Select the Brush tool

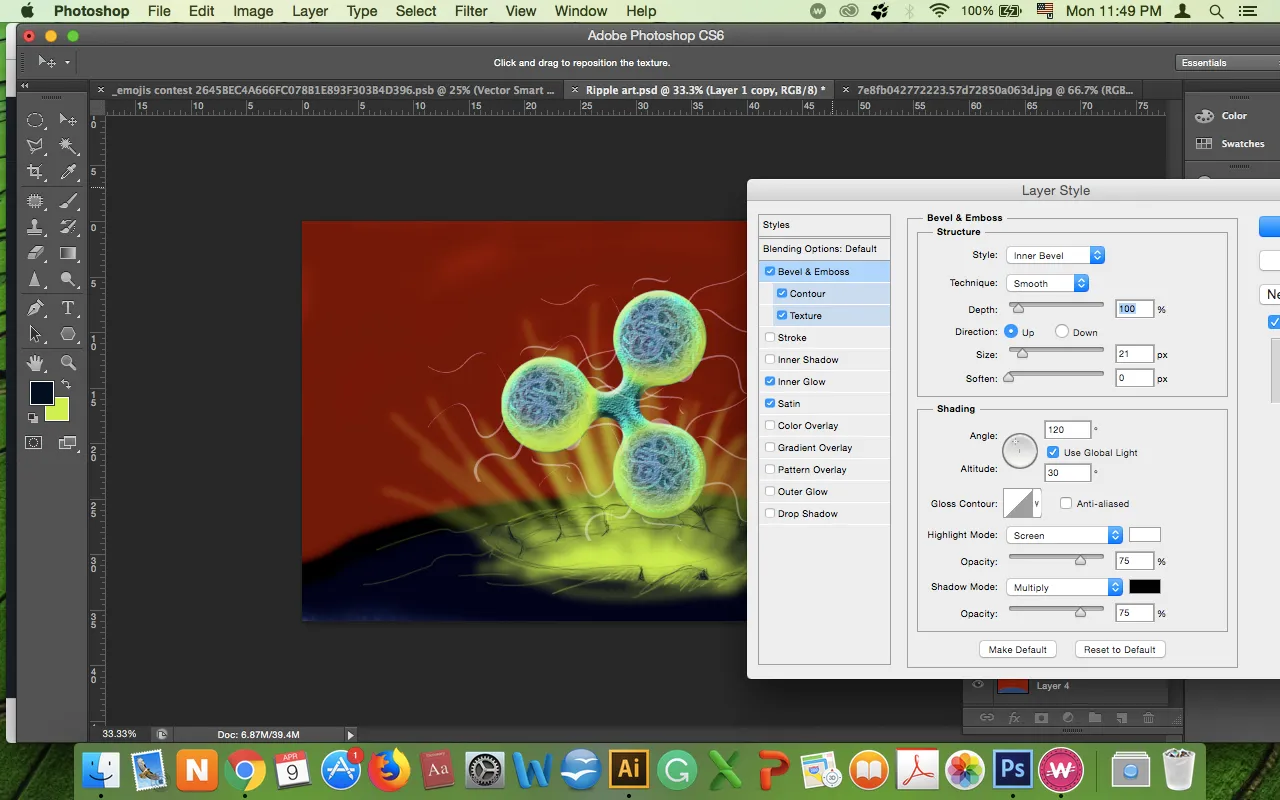click(68, 200)
